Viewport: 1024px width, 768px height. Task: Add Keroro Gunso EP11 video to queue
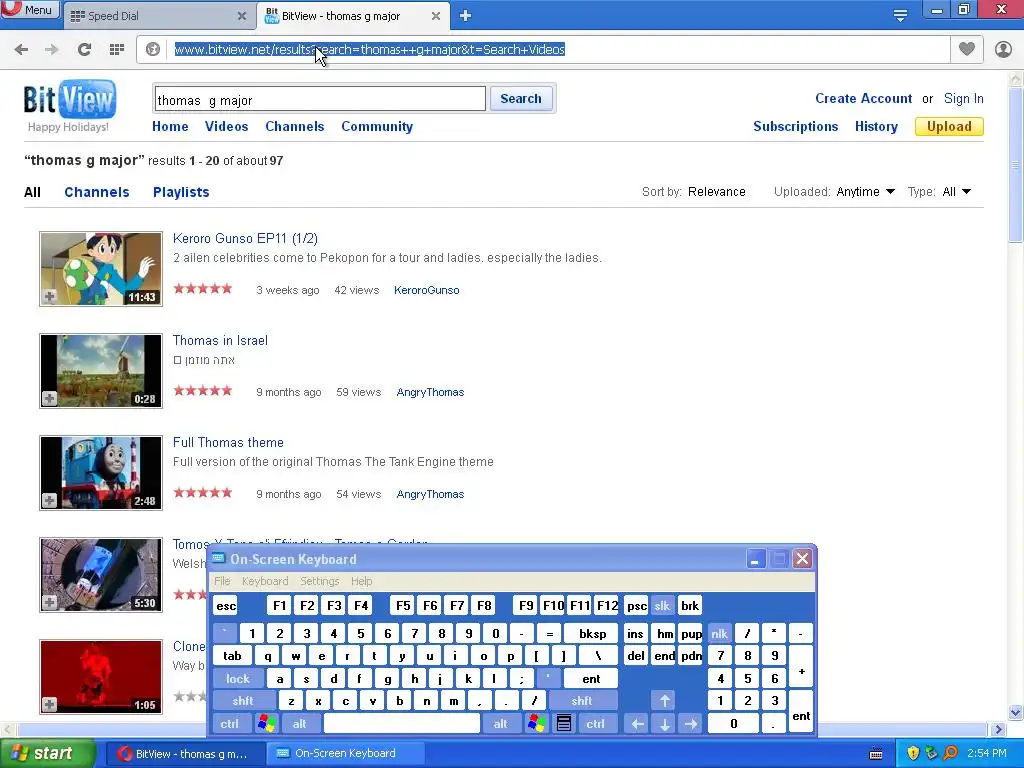pos(50,296)
